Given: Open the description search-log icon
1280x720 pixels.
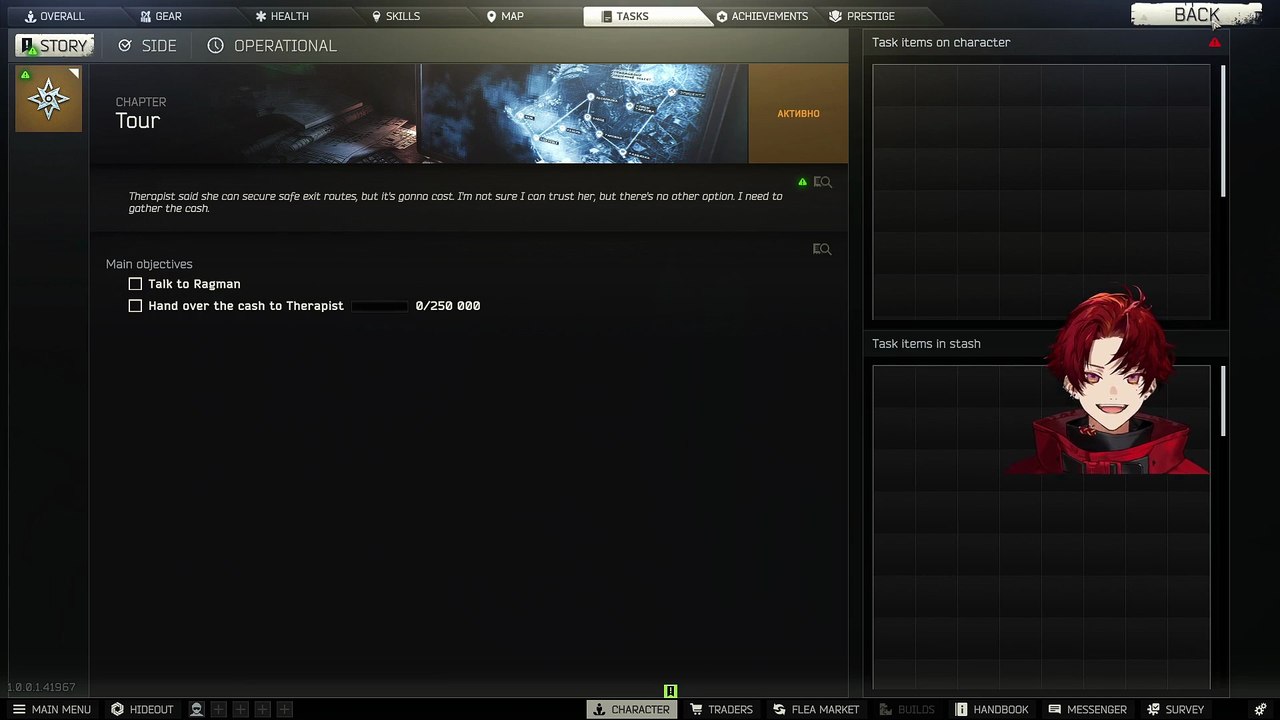Looking at the screenshot, I should click(822, 182).
